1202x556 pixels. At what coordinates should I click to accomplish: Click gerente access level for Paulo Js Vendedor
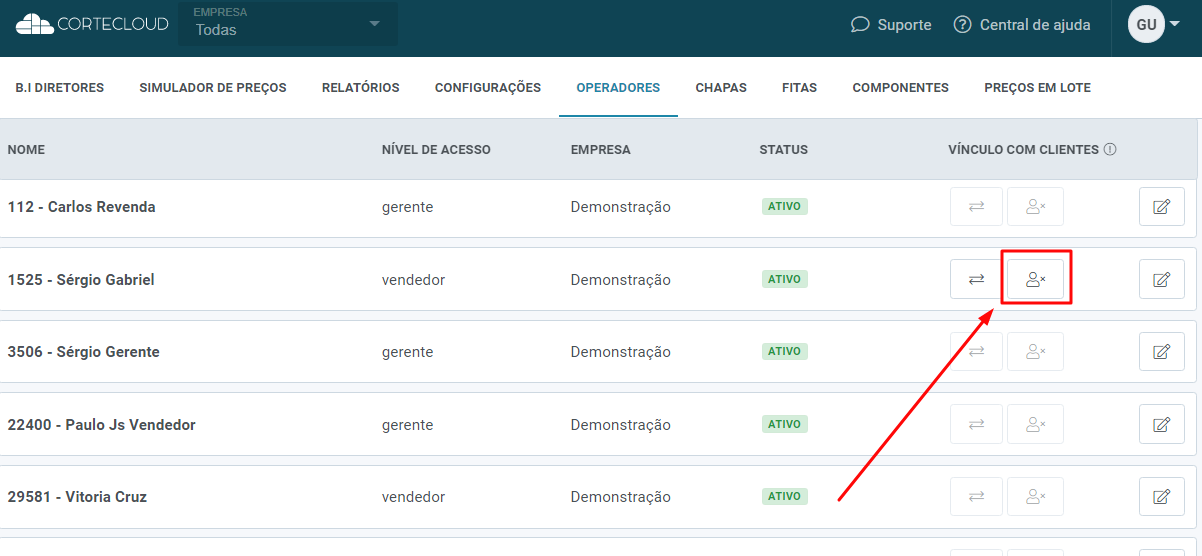pyautogui.click(x=408, y=425)
